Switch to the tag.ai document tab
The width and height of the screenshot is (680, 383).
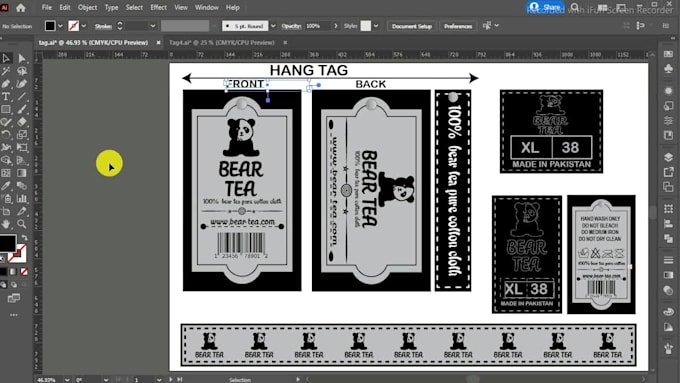click(x=93, y=43)
